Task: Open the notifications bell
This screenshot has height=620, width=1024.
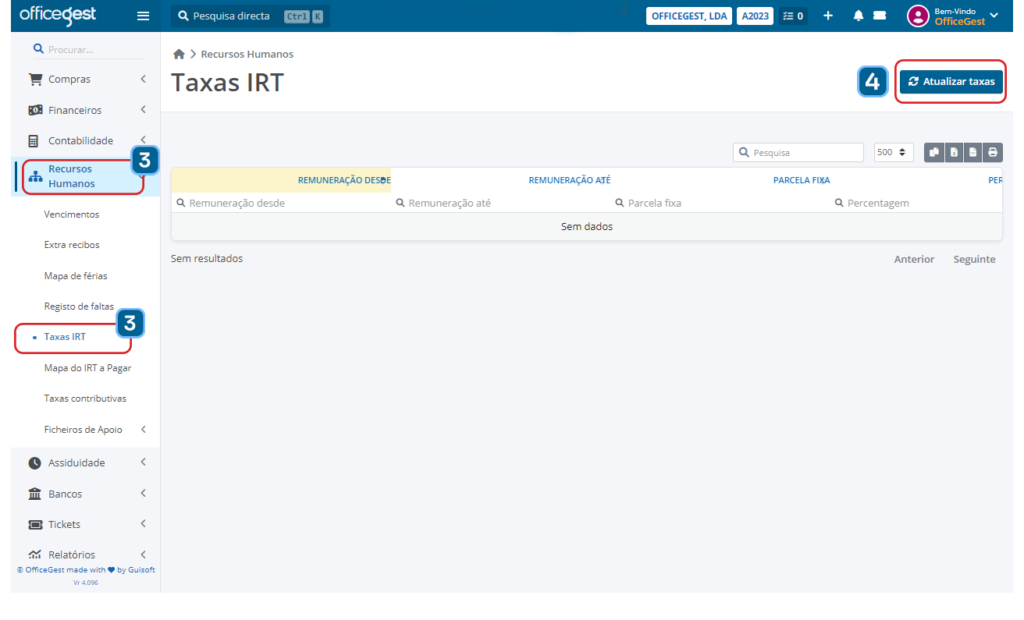Action: [x=858, y=16]
